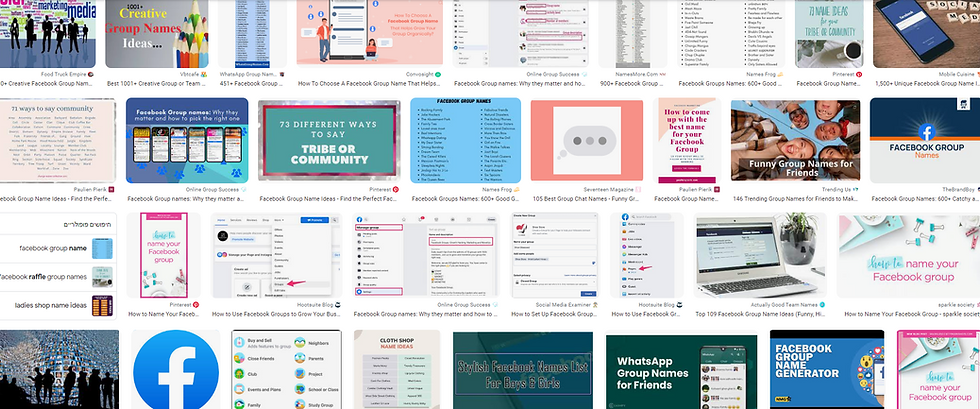Open the 'Buy and Sell' group types image
This screenshot has height=409, width=980.
286,370
